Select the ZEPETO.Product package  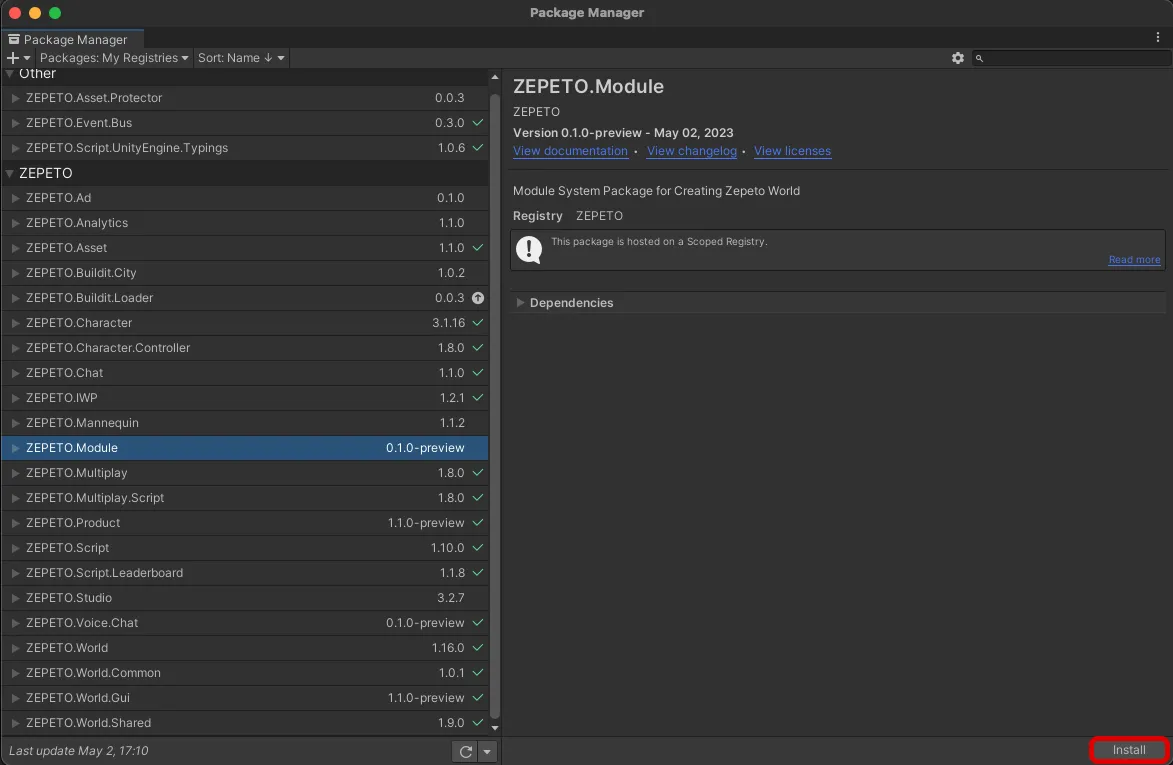click(x=245, y=523)
